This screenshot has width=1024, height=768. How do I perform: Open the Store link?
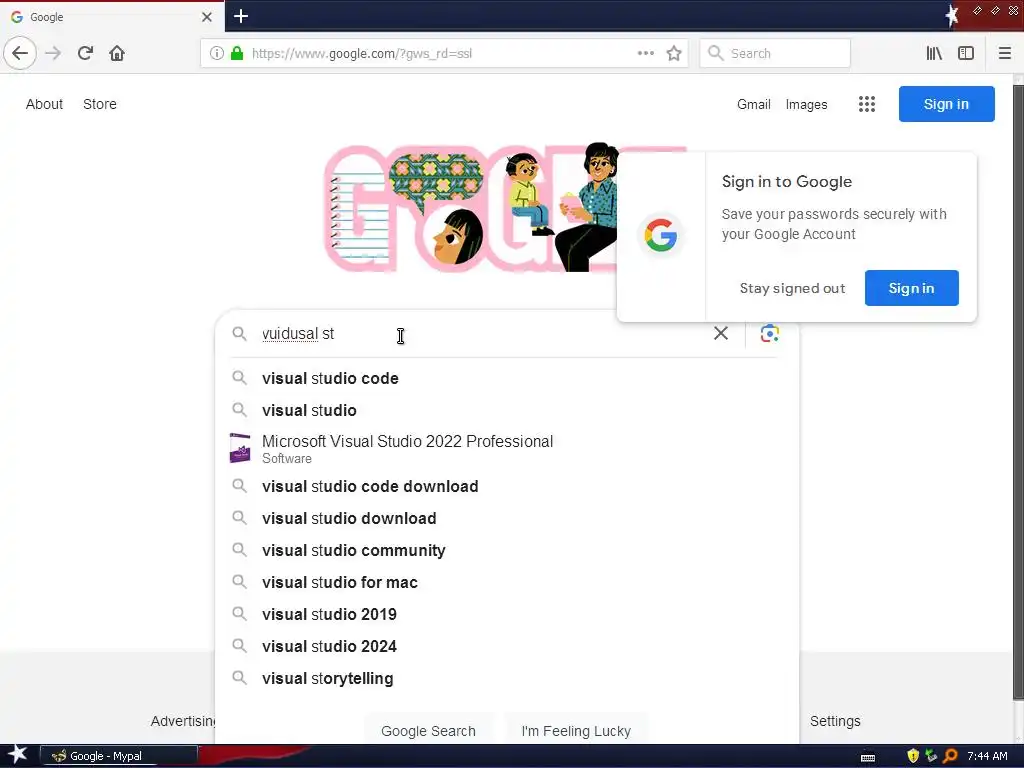point(100,104)
